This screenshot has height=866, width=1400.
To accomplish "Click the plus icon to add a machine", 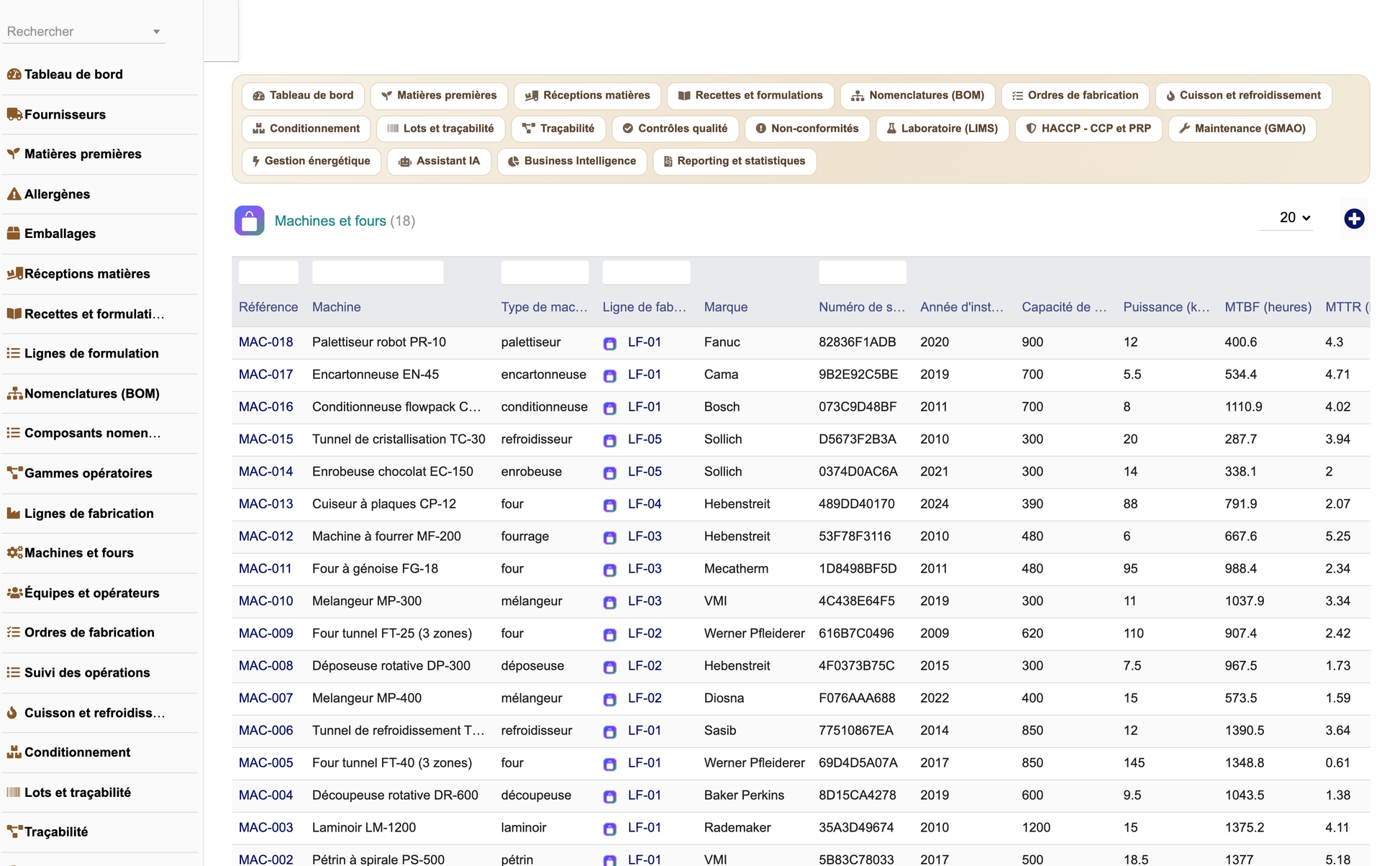I will tap(1354, 219).
